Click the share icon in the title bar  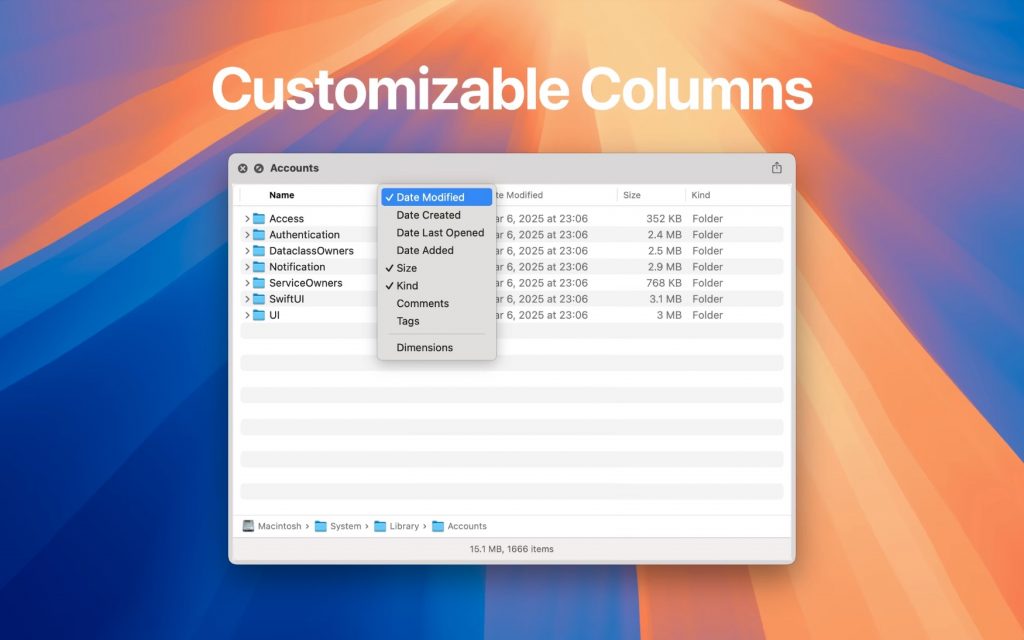click(776, 167)
